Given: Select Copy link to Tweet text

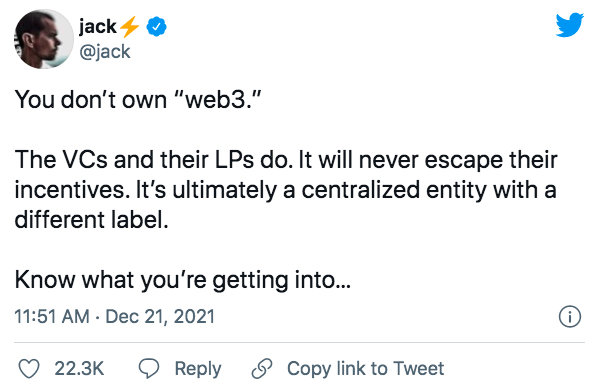Looking at the screenshot, I should [x=365, y=369].
